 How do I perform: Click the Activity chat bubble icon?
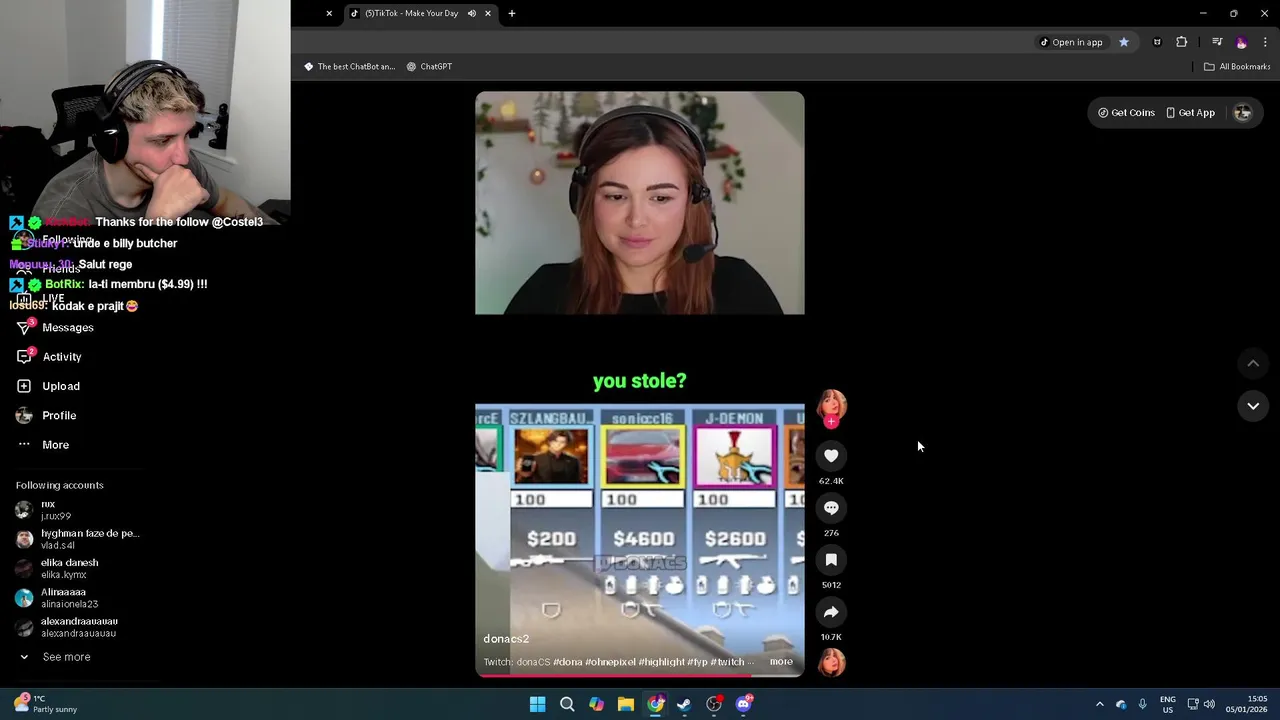24,357
